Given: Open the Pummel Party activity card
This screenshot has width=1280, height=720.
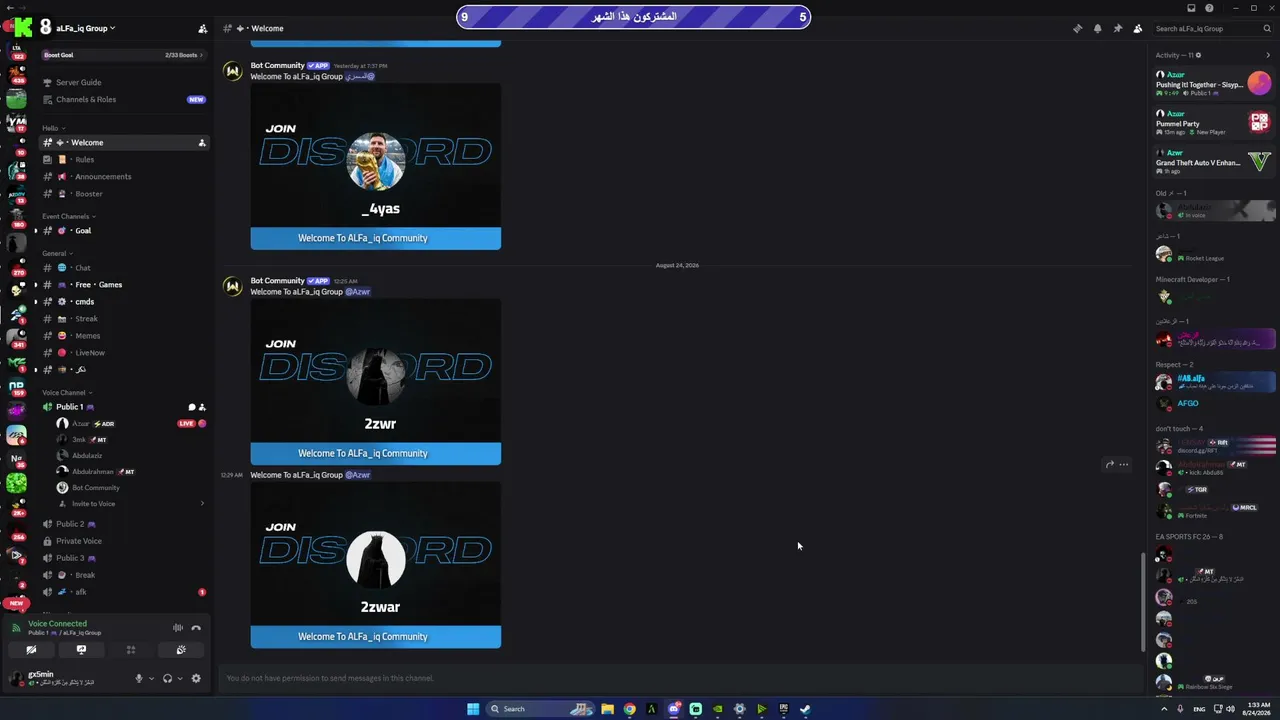Looking at the screenshot, I should click(x=1213, y=123).
